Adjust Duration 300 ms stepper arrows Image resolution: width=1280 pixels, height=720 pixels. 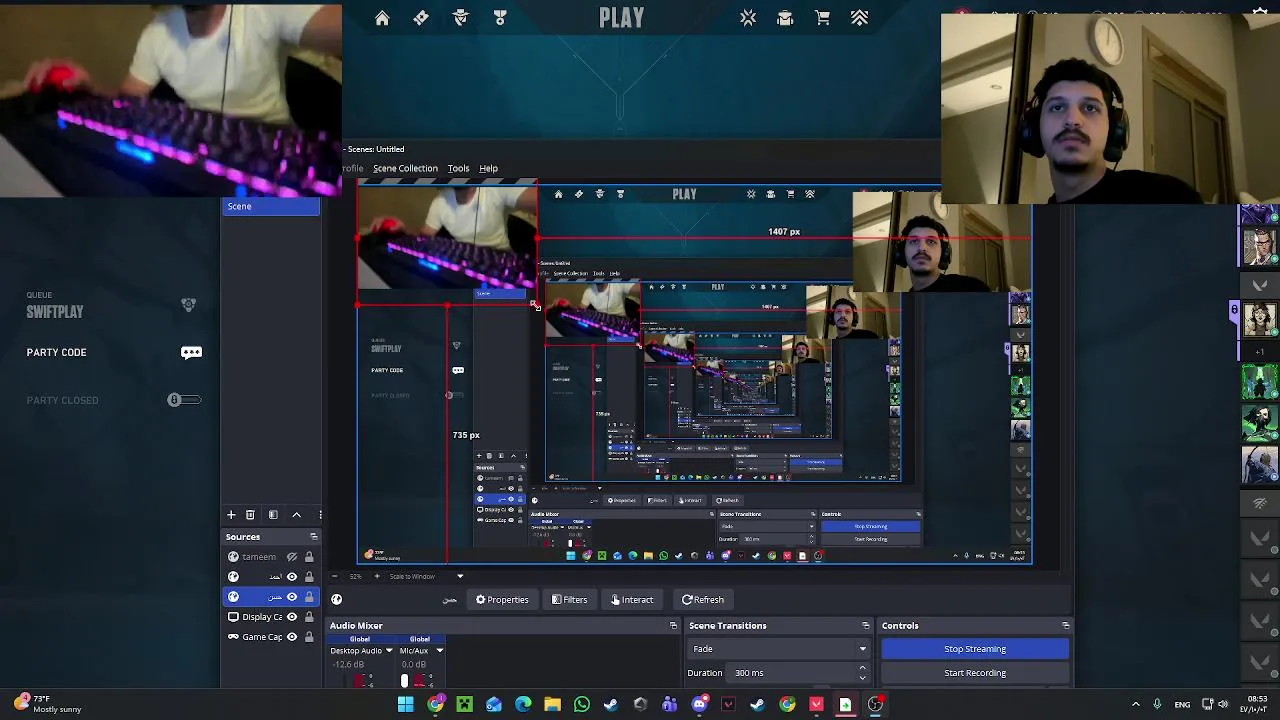tap(863, 673)
